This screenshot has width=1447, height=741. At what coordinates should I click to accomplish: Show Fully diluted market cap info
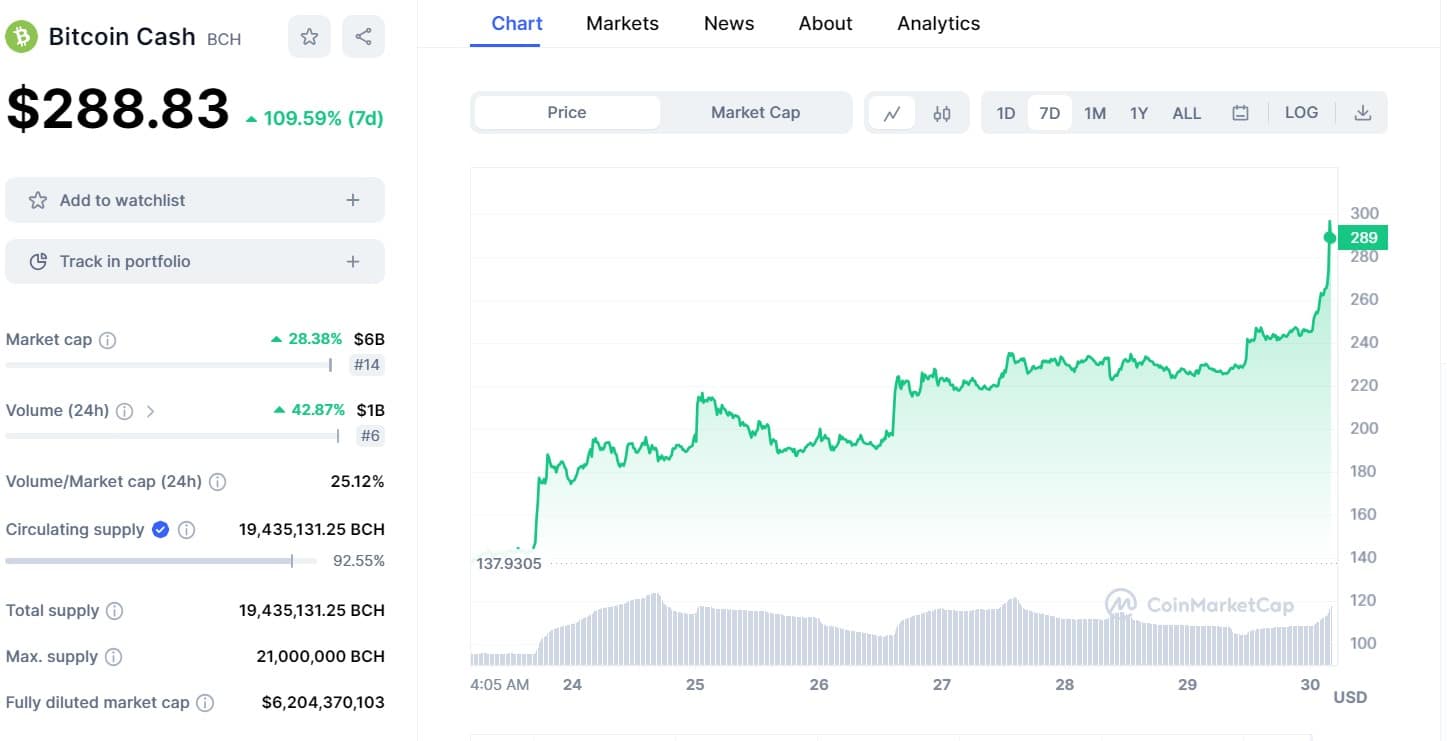(205, 703)
